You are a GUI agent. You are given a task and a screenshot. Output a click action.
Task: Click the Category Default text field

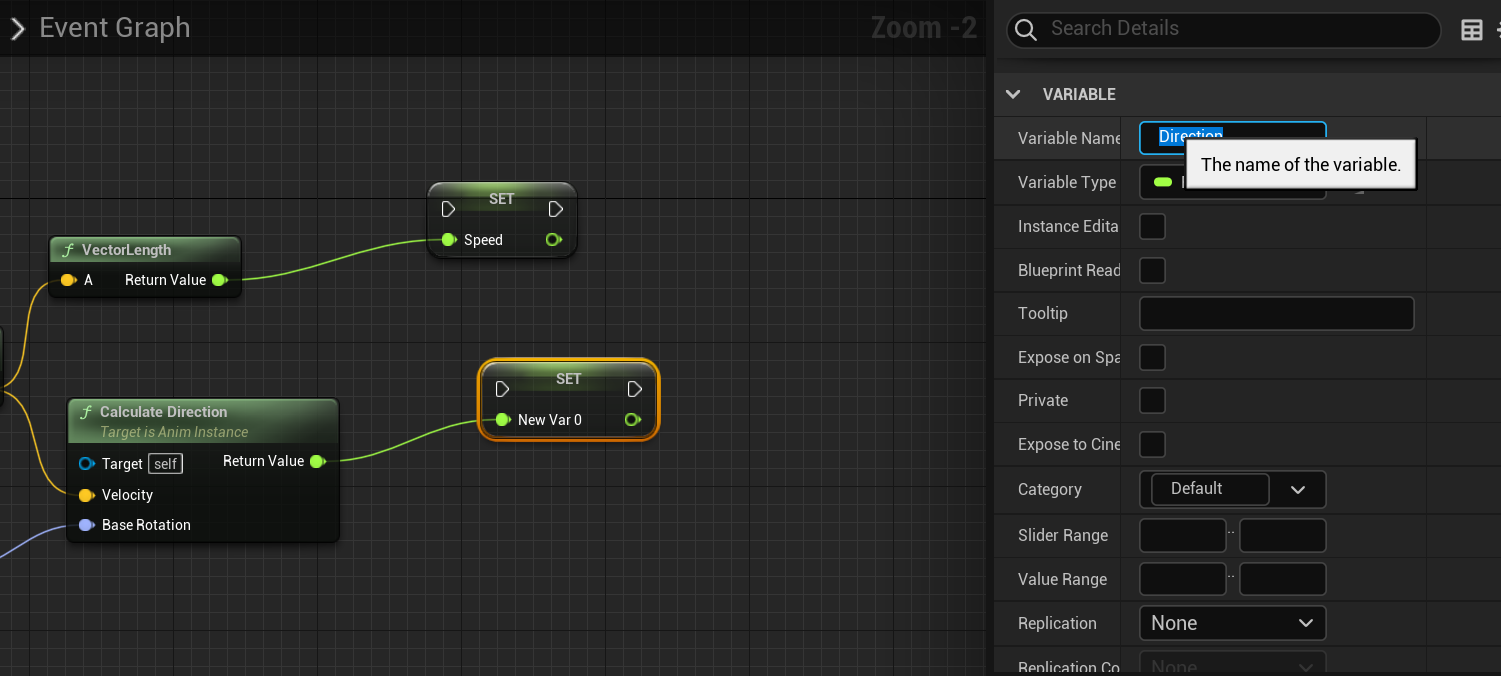pyautogui.click(x=1210, y=489)
